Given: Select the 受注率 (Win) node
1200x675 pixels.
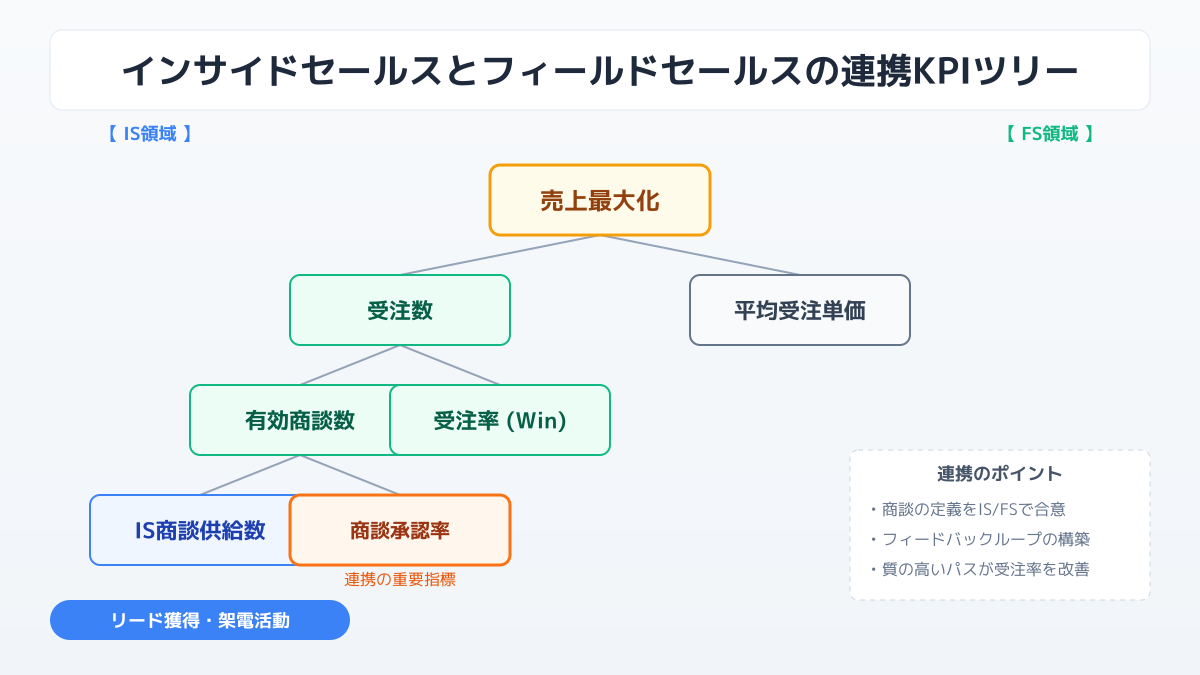Looking at the screenshot, I should (500, 420).
